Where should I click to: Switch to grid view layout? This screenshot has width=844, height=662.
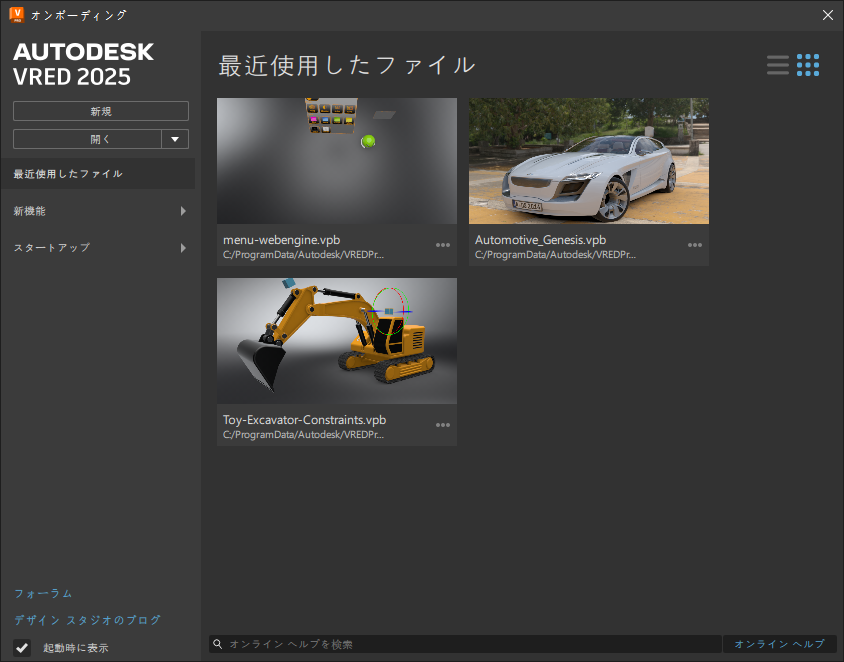pos(808,65)
